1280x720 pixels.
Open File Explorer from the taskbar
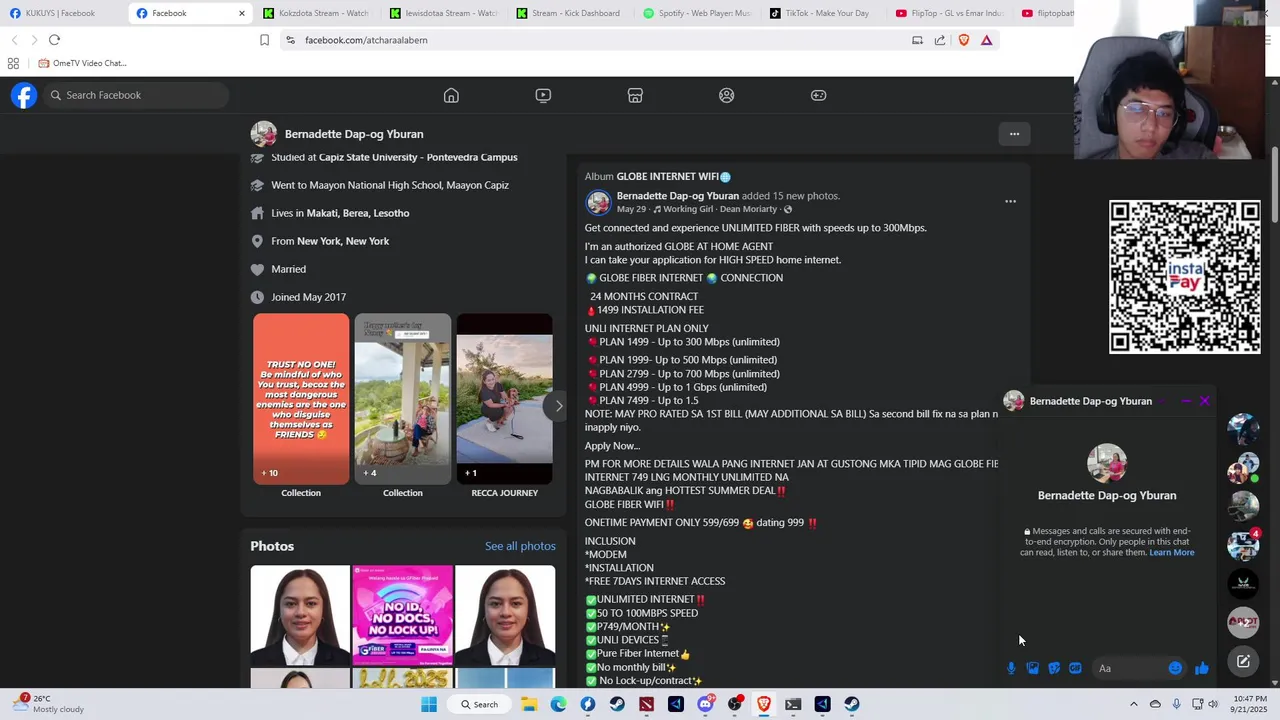click(529, 704)
